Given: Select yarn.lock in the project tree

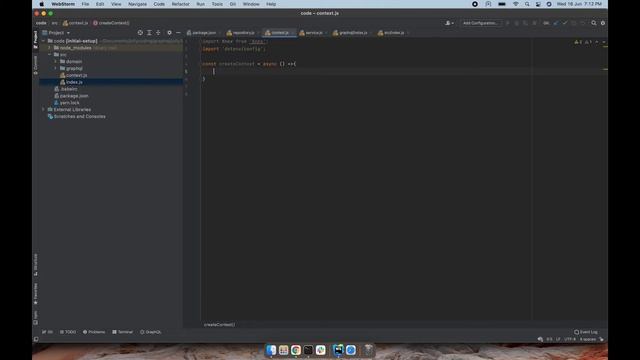Looking at the screenshot, I should point(69,103).
